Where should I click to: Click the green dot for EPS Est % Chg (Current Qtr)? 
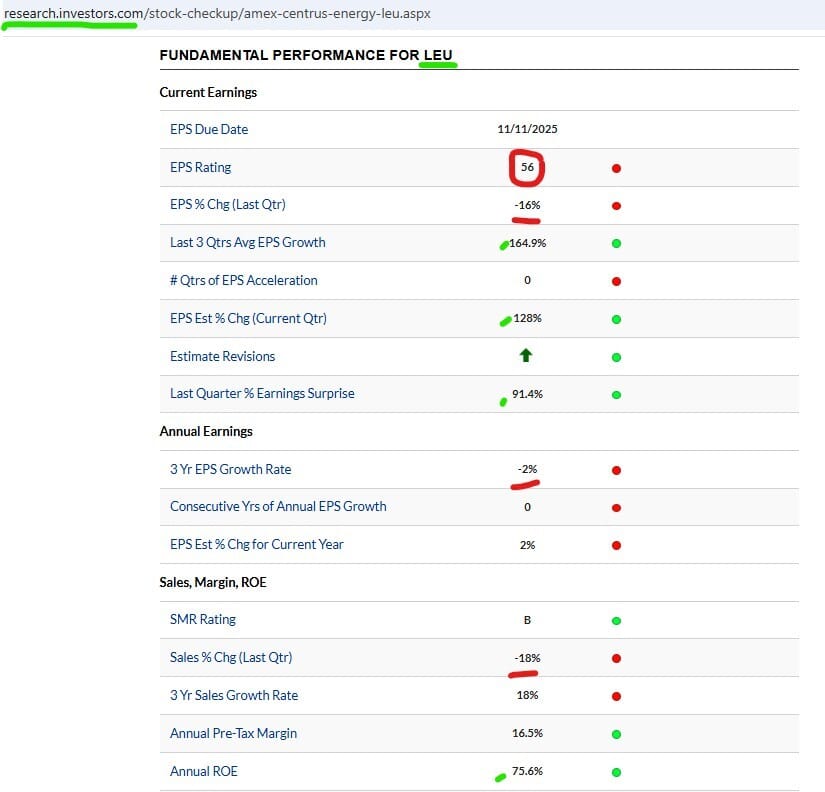pyautogui.click(x=616, y=319)
